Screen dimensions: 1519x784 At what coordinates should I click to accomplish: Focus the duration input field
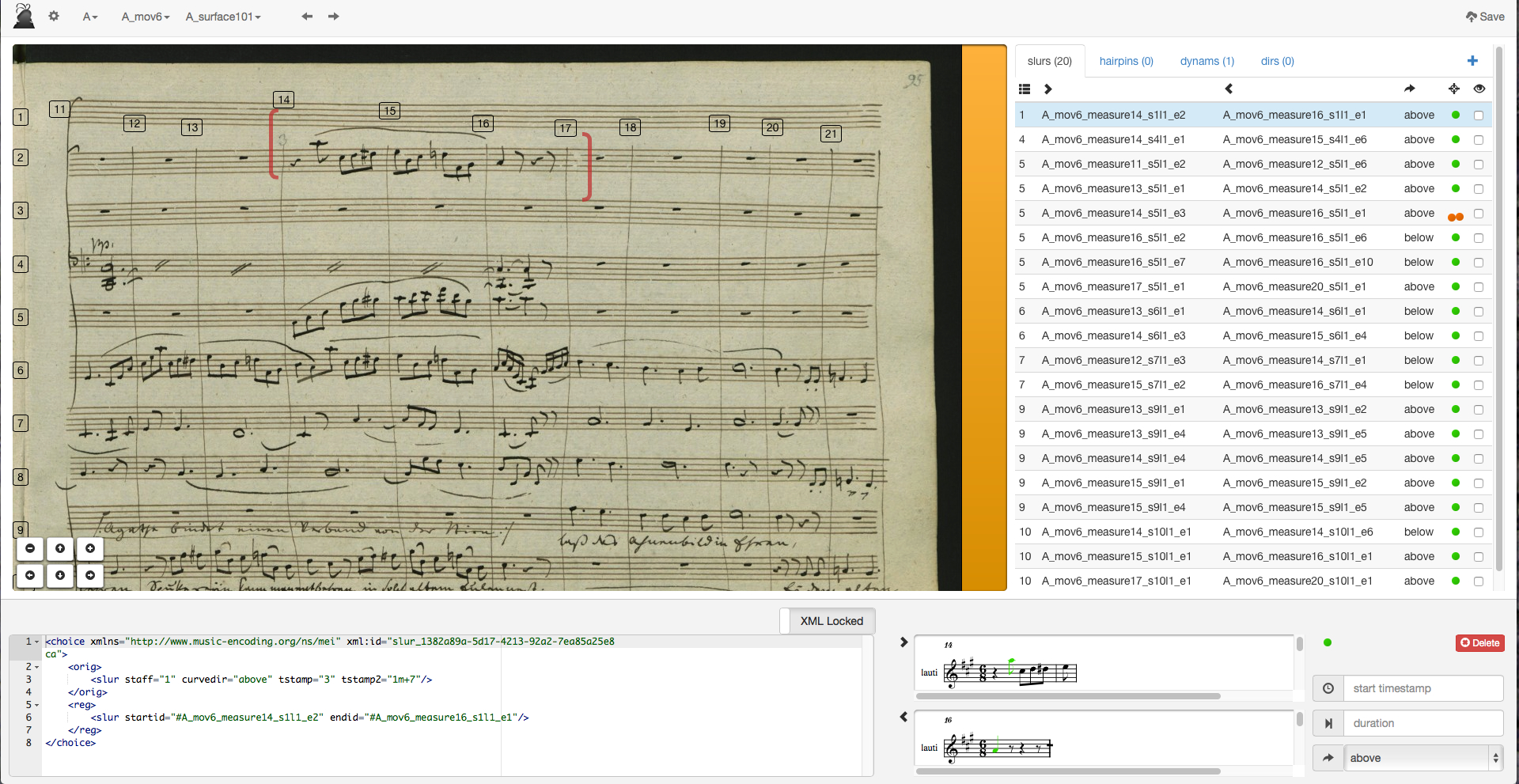pyautogui.click(x=1423, y=723)
